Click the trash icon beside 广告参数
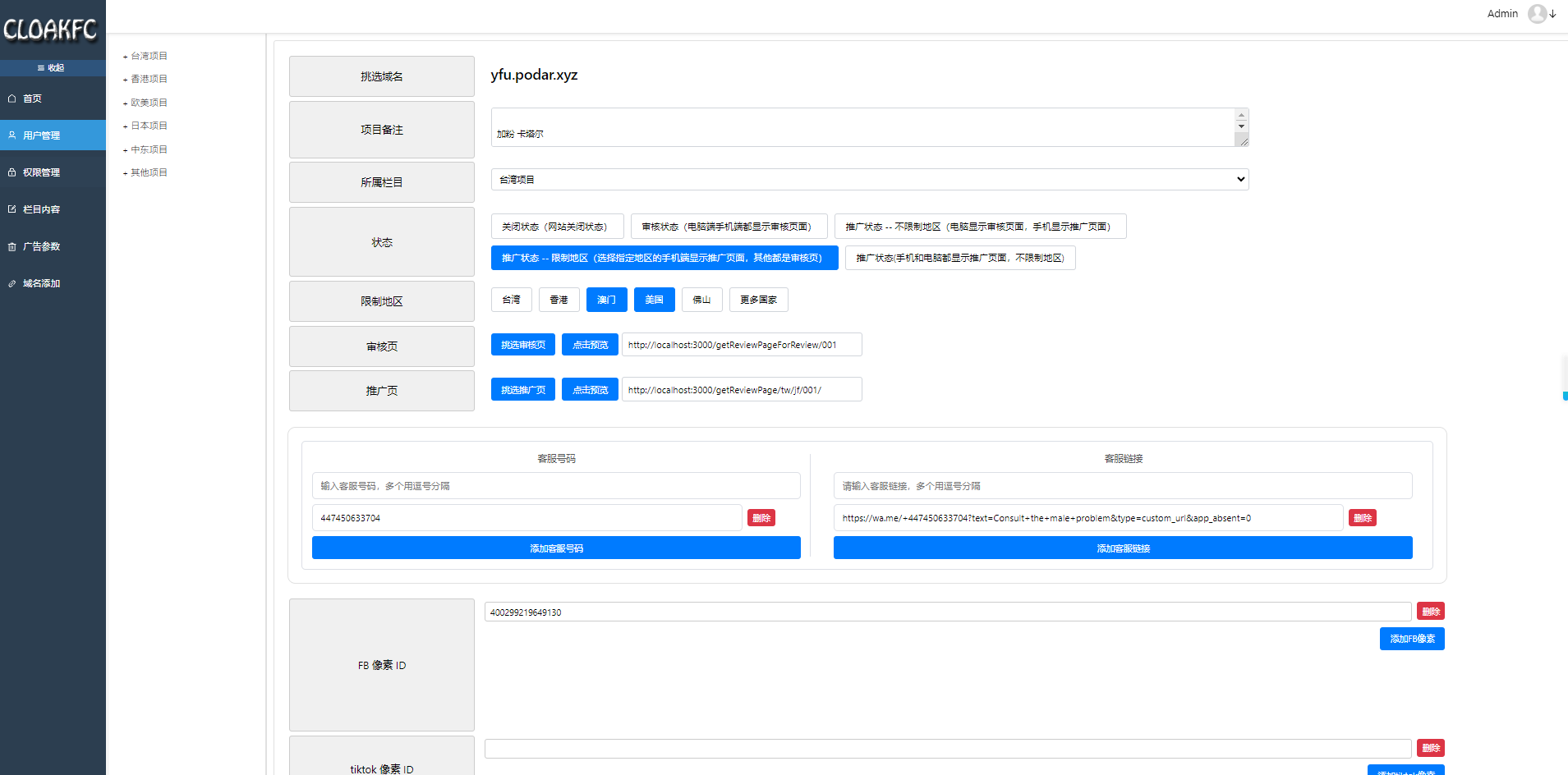1568x775 pixels. click(12, 246)
